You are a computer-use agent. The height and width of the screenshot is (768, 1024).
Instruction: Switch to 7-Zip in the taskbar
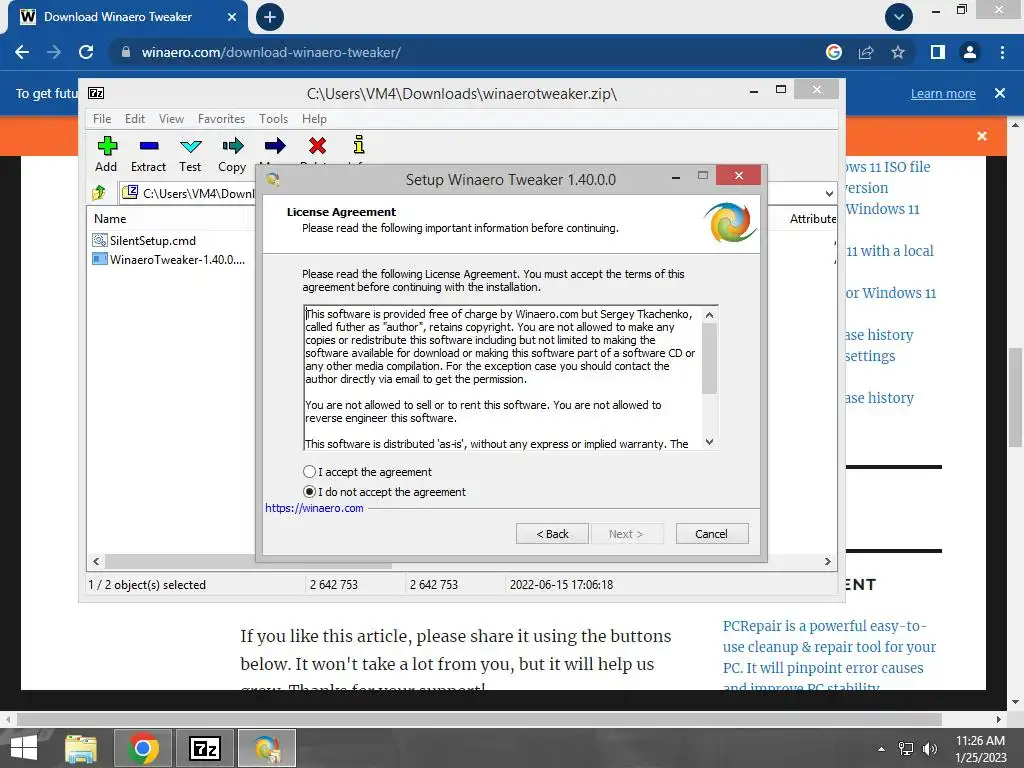[x=205, y=748]
